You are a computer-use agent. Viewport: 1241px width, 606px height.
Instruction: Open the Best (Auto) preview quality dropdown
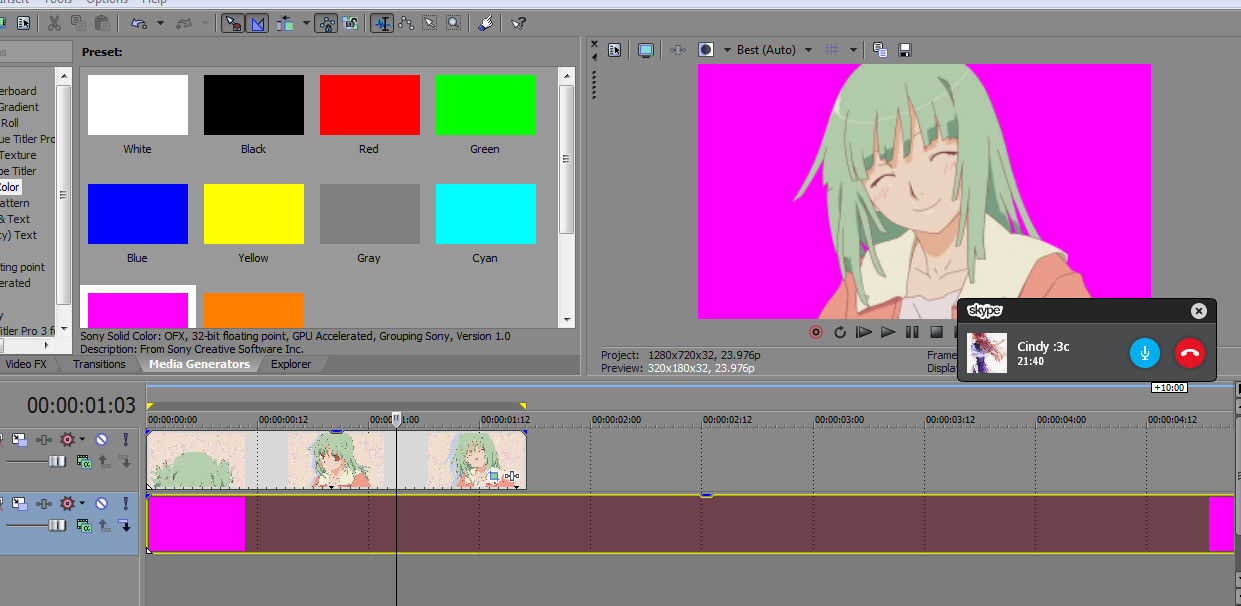pos(774,49)
